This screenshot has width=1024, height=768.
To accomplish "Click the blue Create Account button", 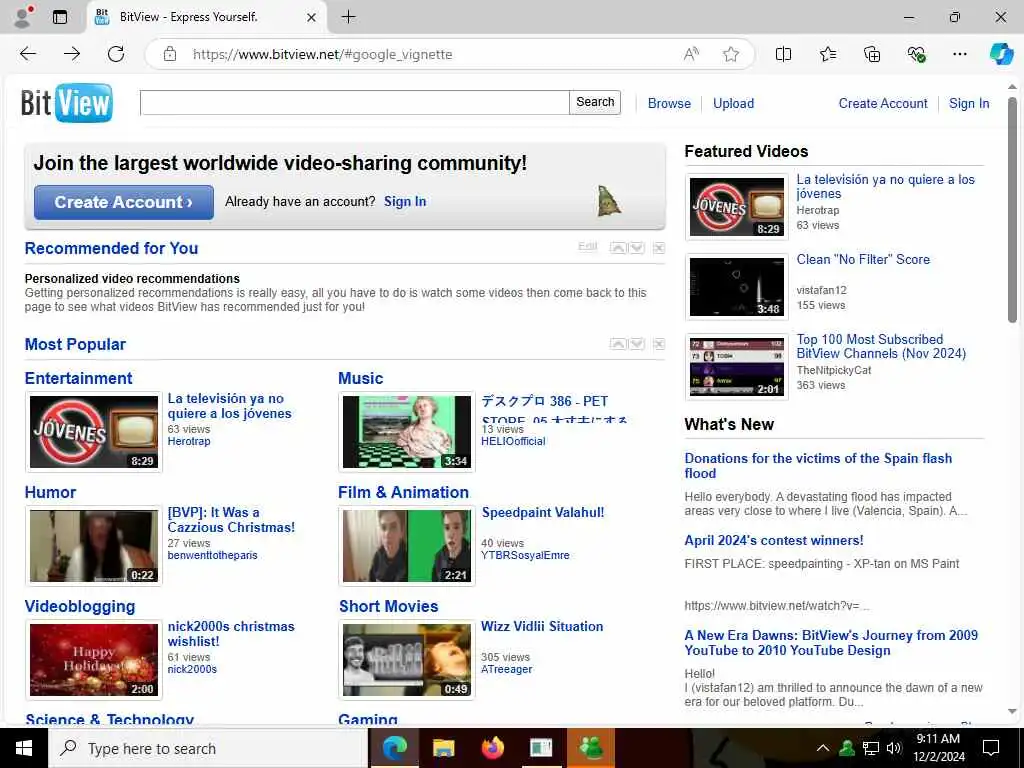I will coord(123,202).
